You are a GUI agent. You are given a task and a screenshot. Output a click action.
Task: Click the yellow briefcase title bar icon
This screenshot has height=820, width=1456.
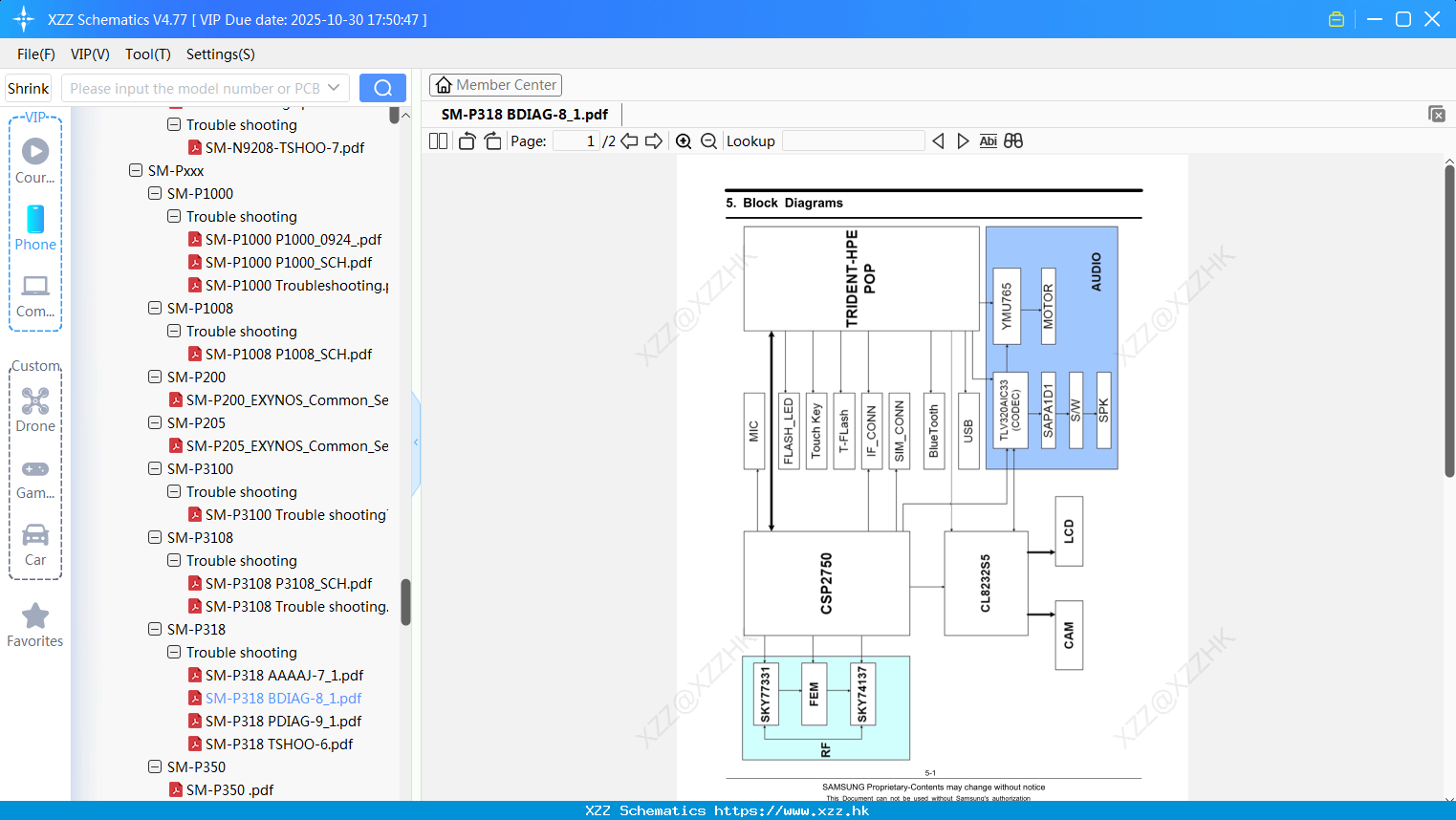(x=1336, y=19)
